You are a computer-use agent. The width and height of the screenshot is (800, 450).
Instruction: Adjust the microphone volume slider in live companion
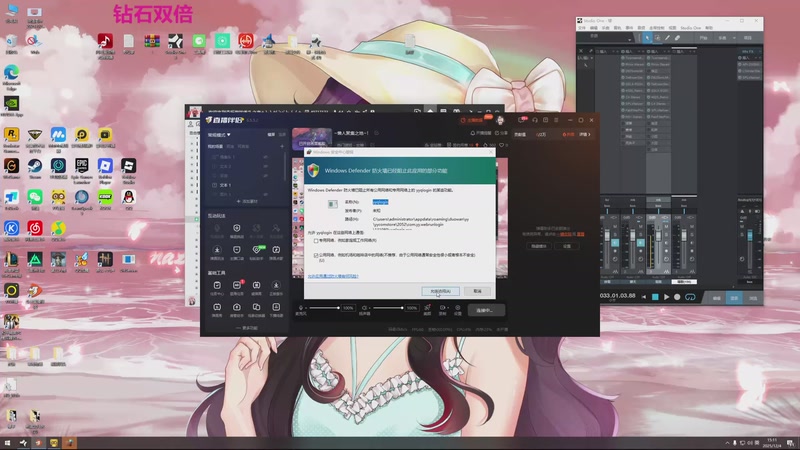click(x=324, y=308)
